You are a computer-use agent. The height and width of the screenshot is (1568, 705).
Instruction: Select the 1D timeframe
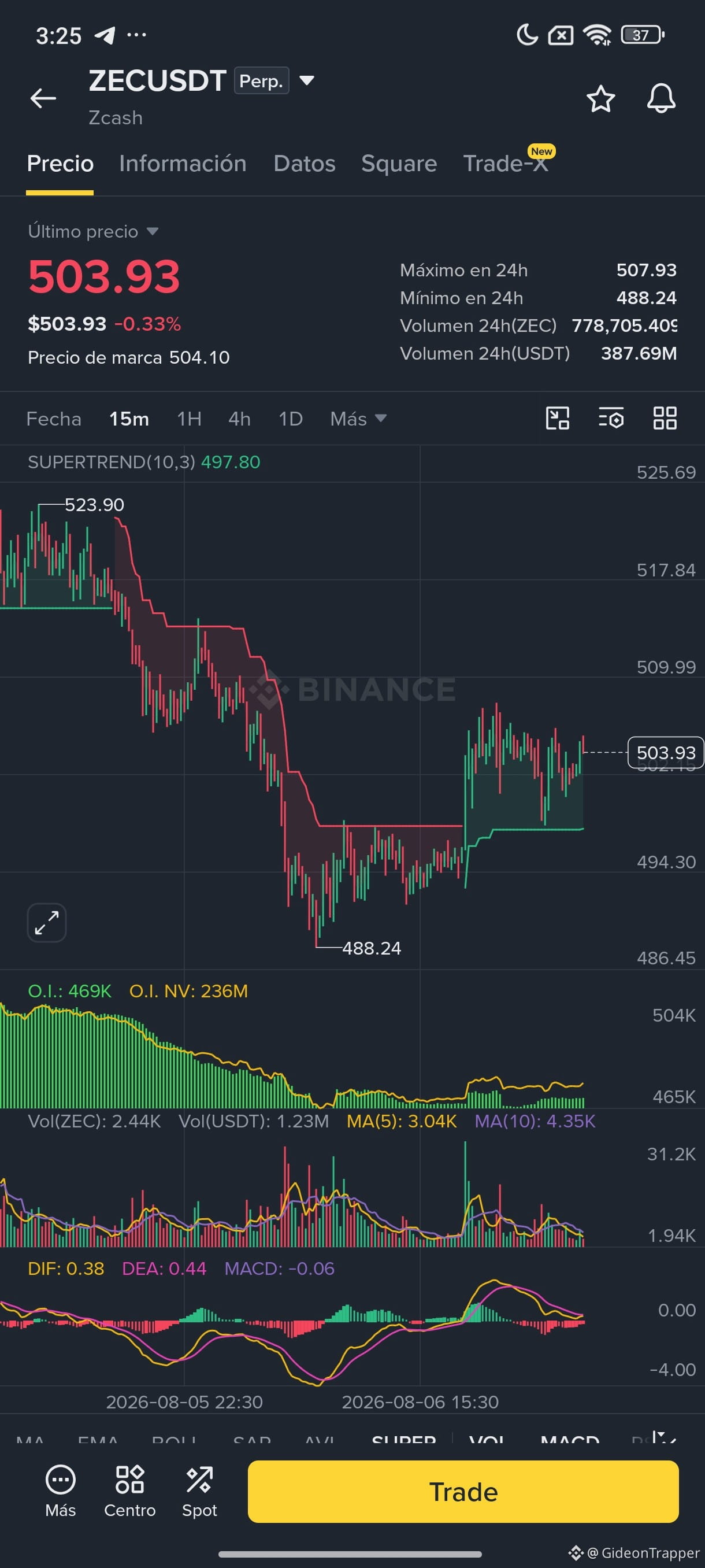click(290, 419)
